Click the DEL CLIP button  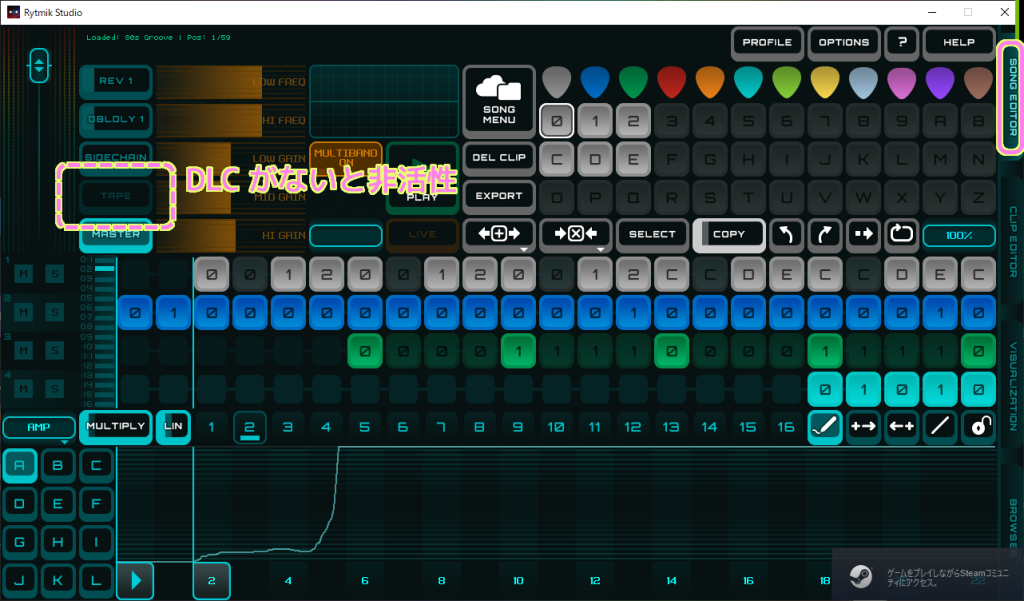(x=499, y=157)
